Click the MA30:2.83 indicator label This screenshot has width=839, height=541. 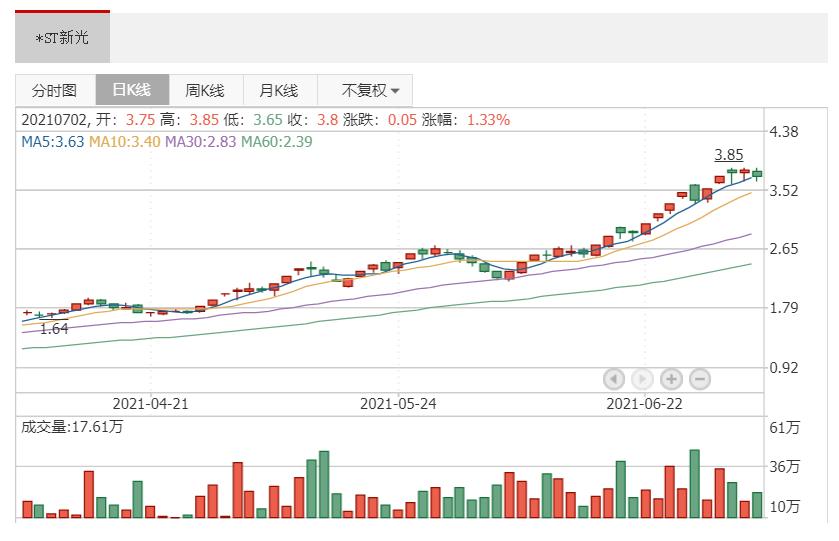pos(201,142)
